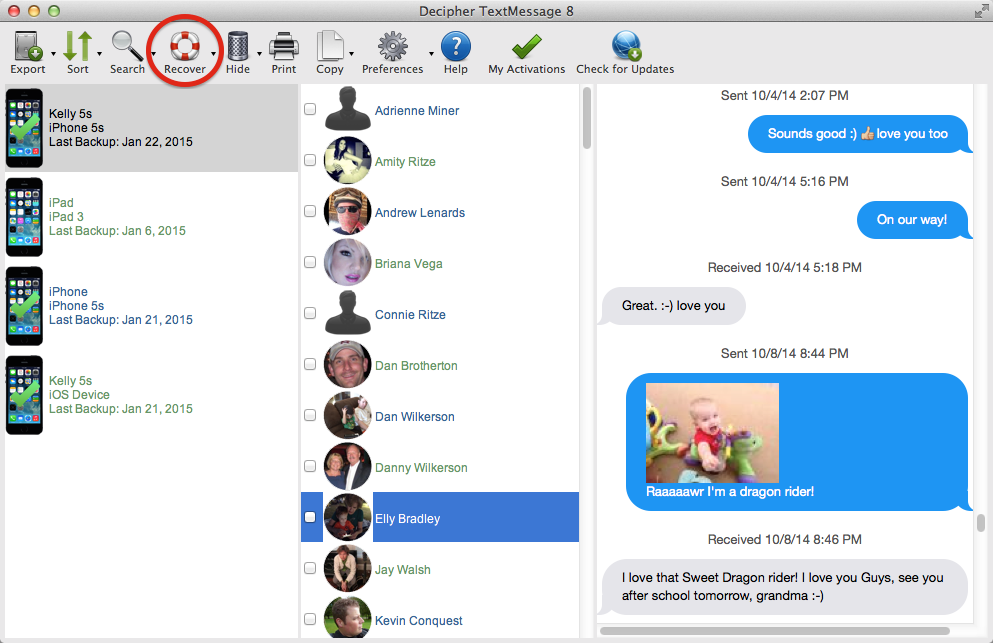Select Kelly 5s iOS Device backup icon
993x643 pixels.
coord(25,395)
